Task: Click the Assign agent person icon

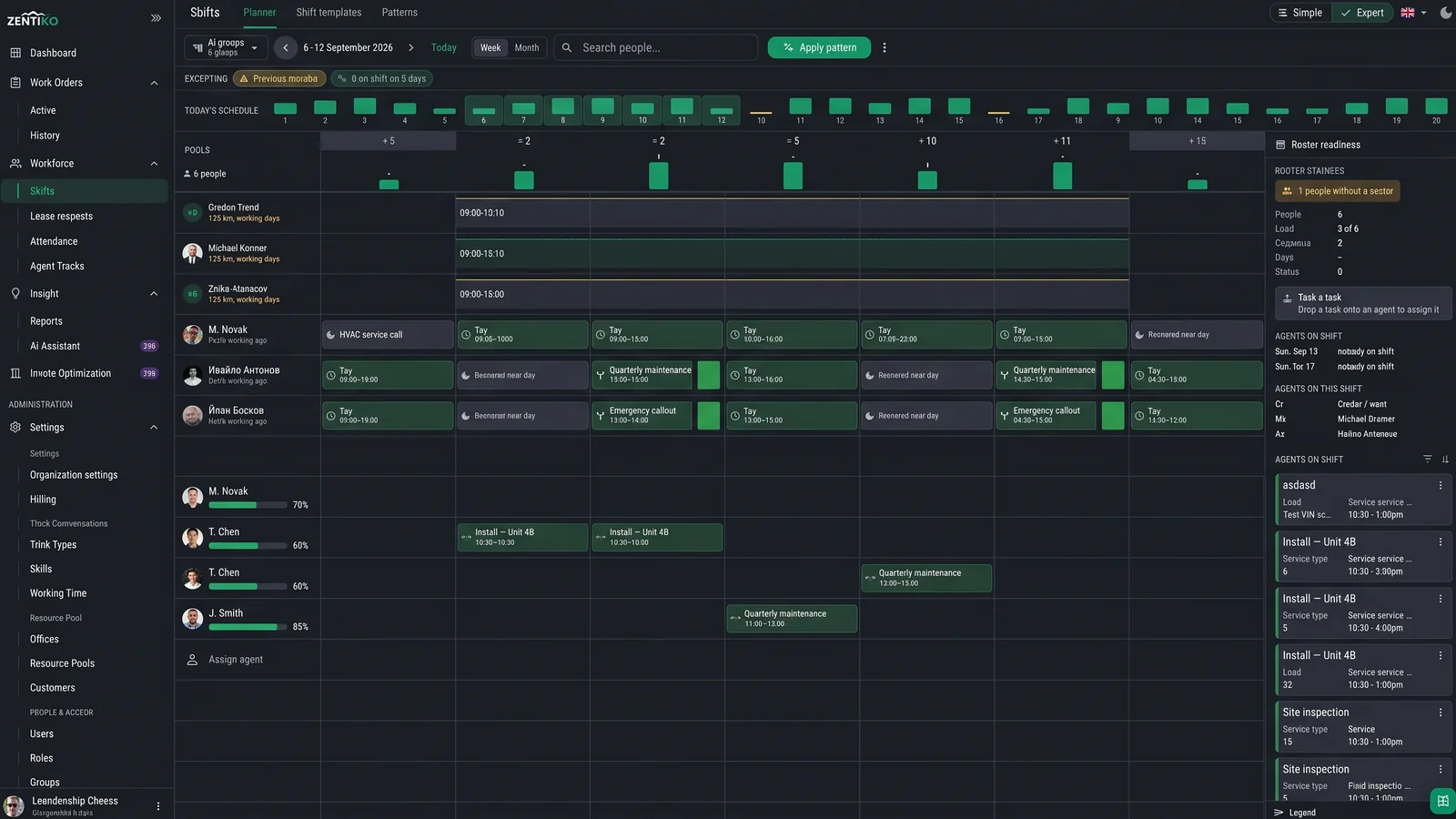Action: click(192, 660)
